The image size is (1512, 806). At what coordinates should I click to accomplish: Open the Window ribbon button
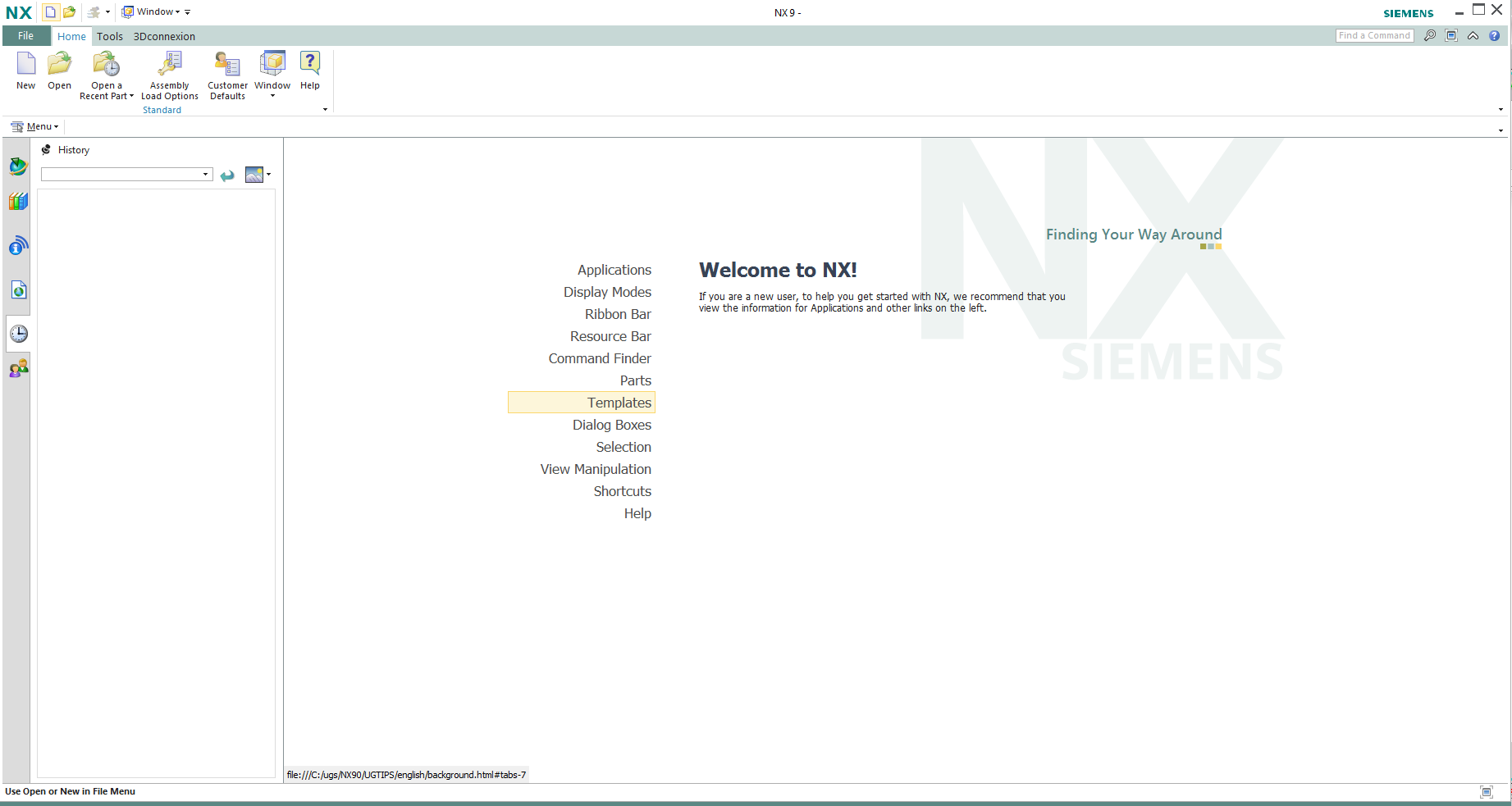coord(272,74)
